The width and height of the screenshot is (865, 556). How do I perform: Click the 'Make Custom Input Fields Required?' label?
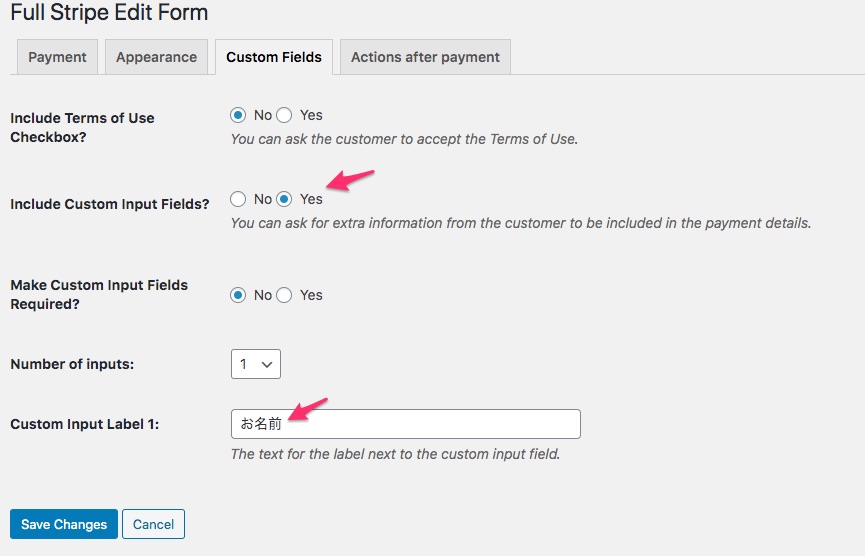[99, 295]
